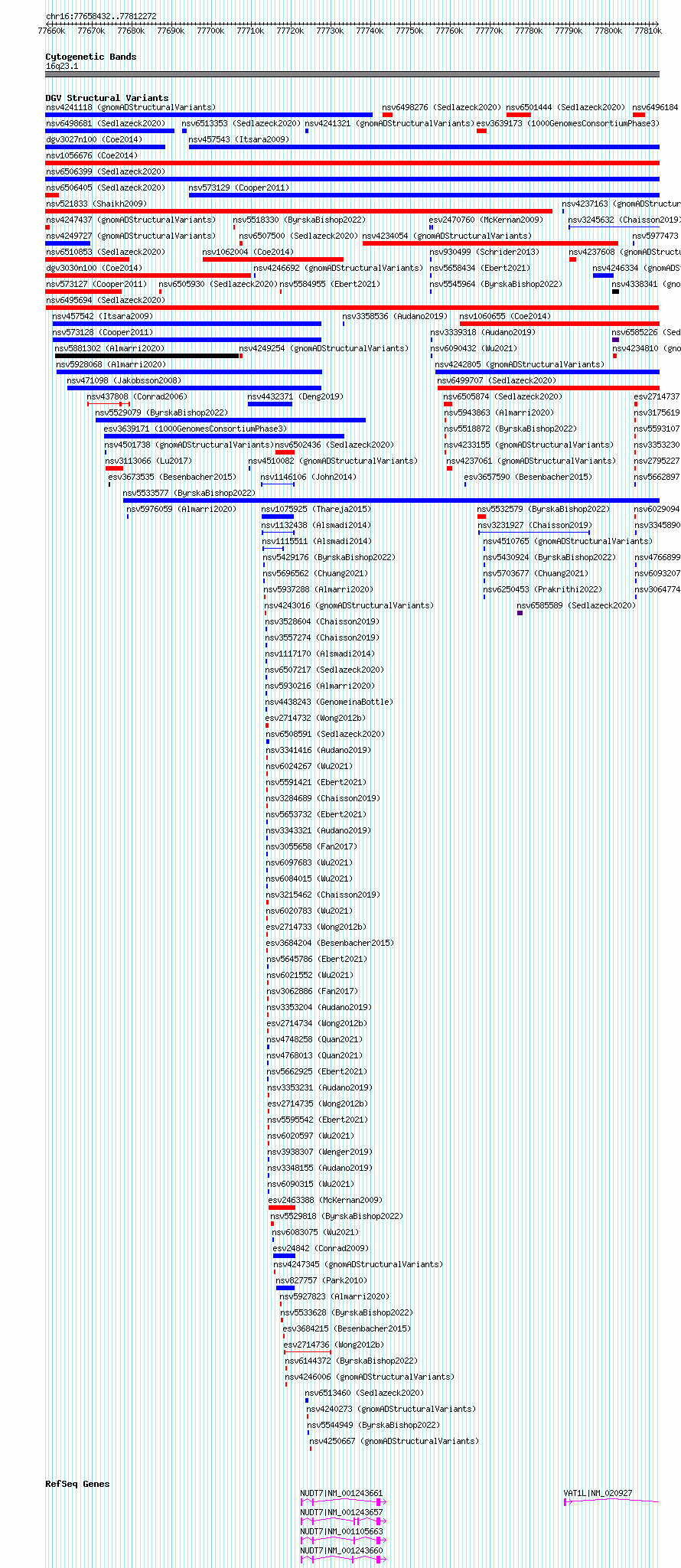
Task: Select the esv2463388 (McKernan2009) label
Action: [x=326, y=1200]
